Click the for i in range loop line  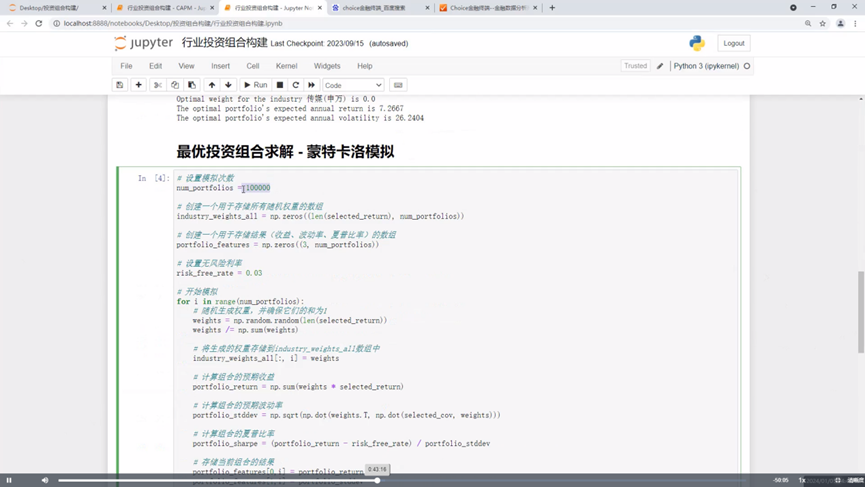click(240, 302)
